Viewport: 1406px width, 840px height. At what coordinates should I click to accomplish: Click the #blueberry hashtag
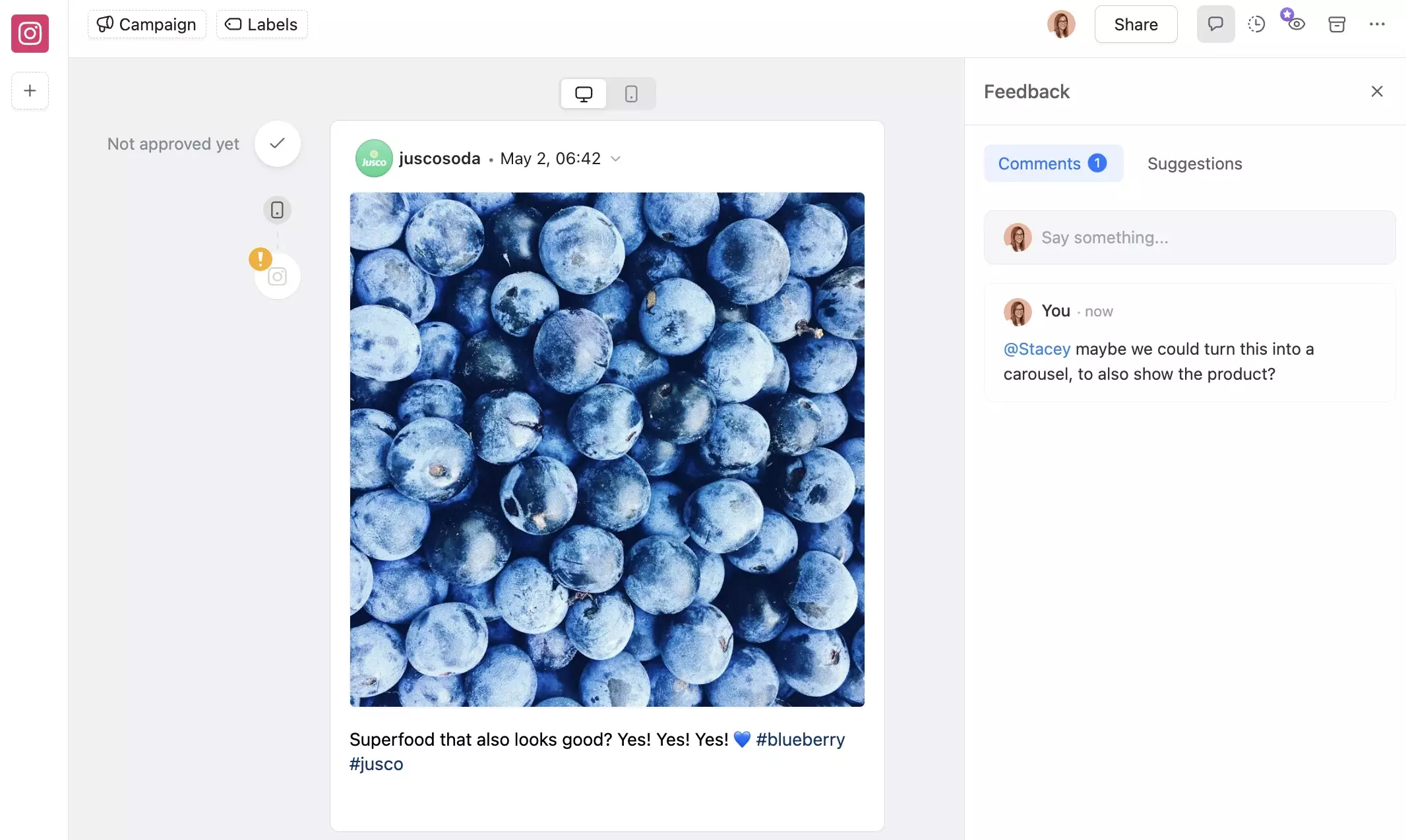[800, 739]
